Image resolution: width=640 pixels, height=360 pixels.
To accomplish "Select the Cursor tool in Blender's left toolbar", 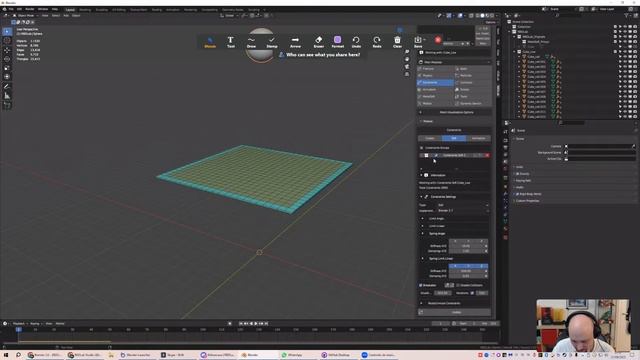I will (x=7, y=40).
